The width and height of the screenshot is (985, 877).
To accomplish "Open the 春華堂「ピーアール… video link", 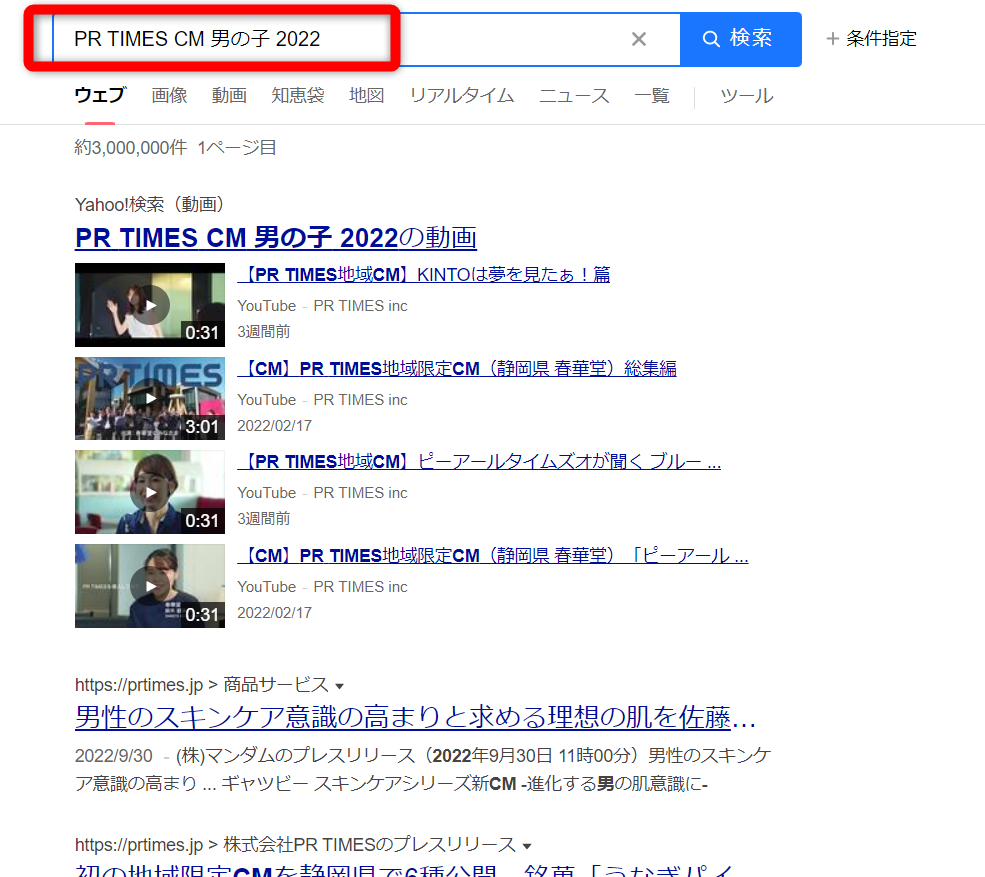I will pos(493,555).
